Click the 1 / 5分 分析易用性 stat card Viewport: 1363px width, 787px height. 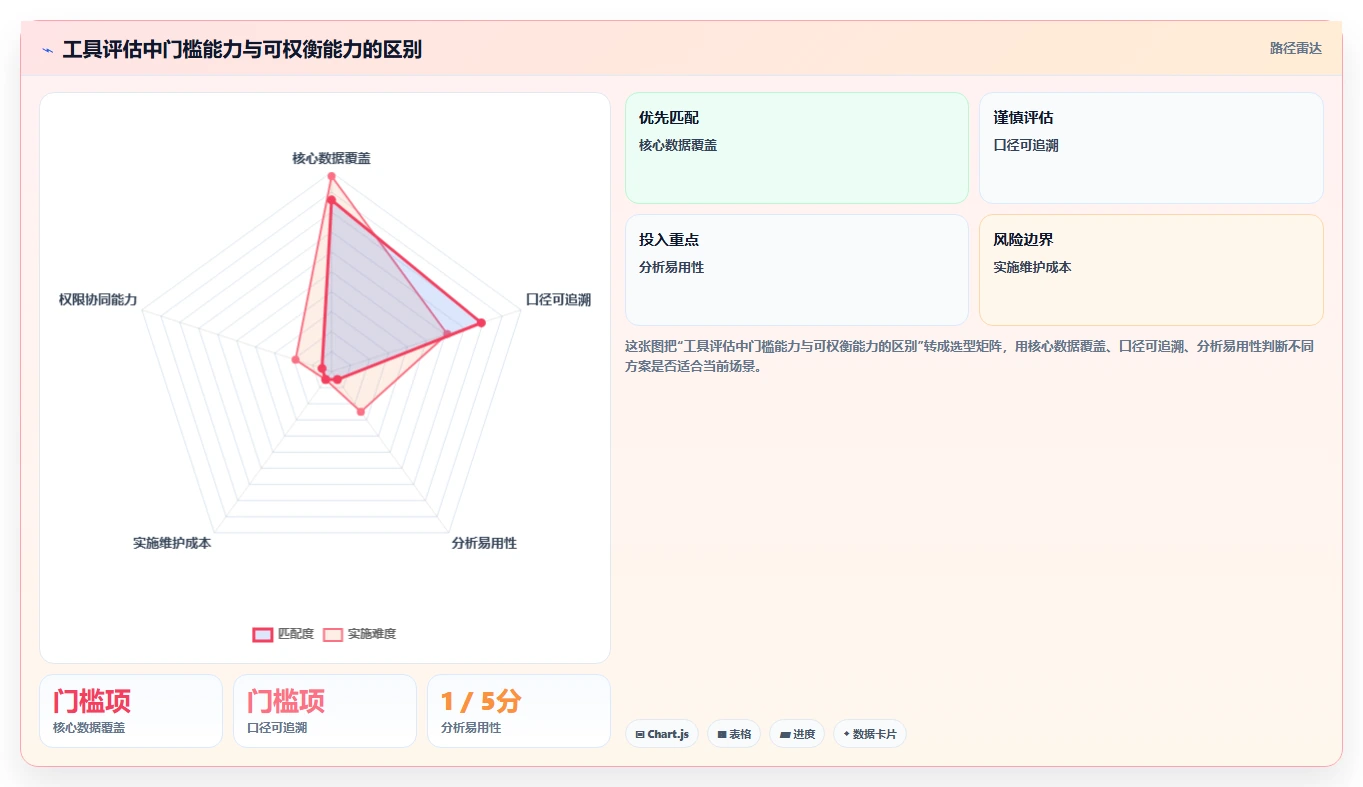pos(519,711)
